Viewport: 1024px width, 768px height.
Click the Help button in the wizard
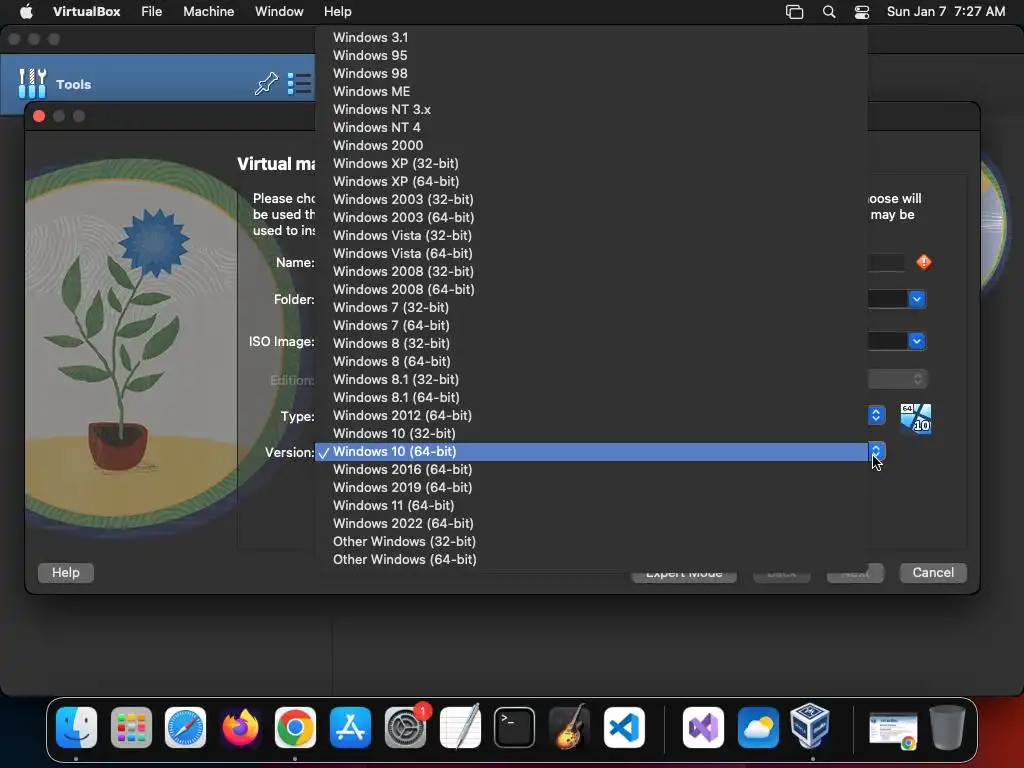[x=65, y=573]
